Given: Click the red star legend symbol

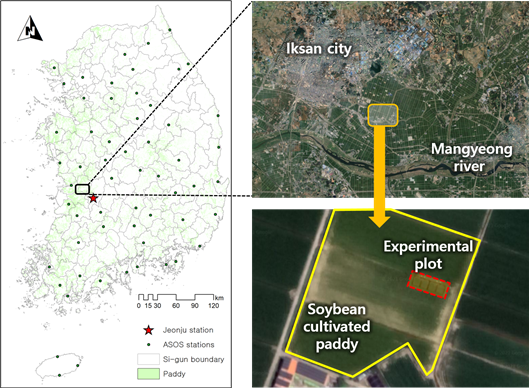Looking at the screenshot, I should pos(148,330).
